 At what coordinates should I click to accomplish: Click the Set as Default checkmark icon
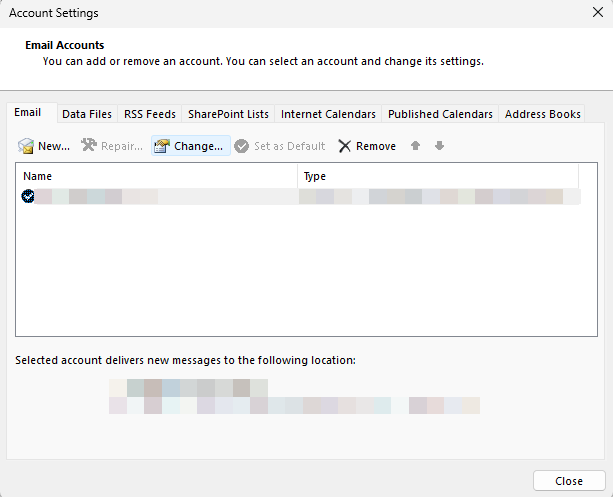coord(242,146)
